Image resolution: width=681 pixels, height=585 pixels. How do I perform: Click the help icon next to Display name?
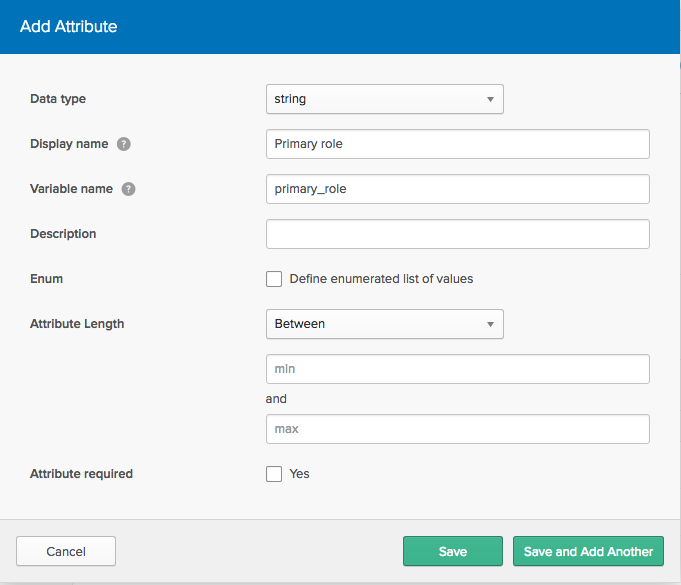coord(124,144)
